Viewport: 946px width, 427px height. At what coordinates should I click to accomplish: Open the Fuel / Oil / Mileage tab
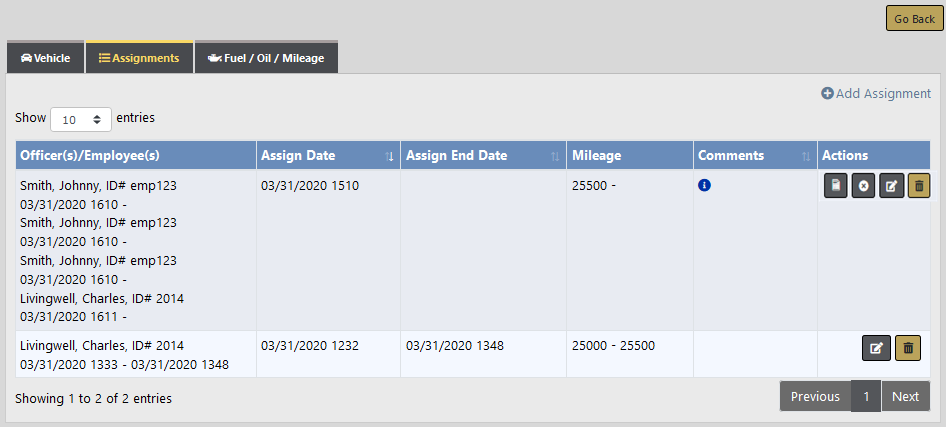[266, 58]
